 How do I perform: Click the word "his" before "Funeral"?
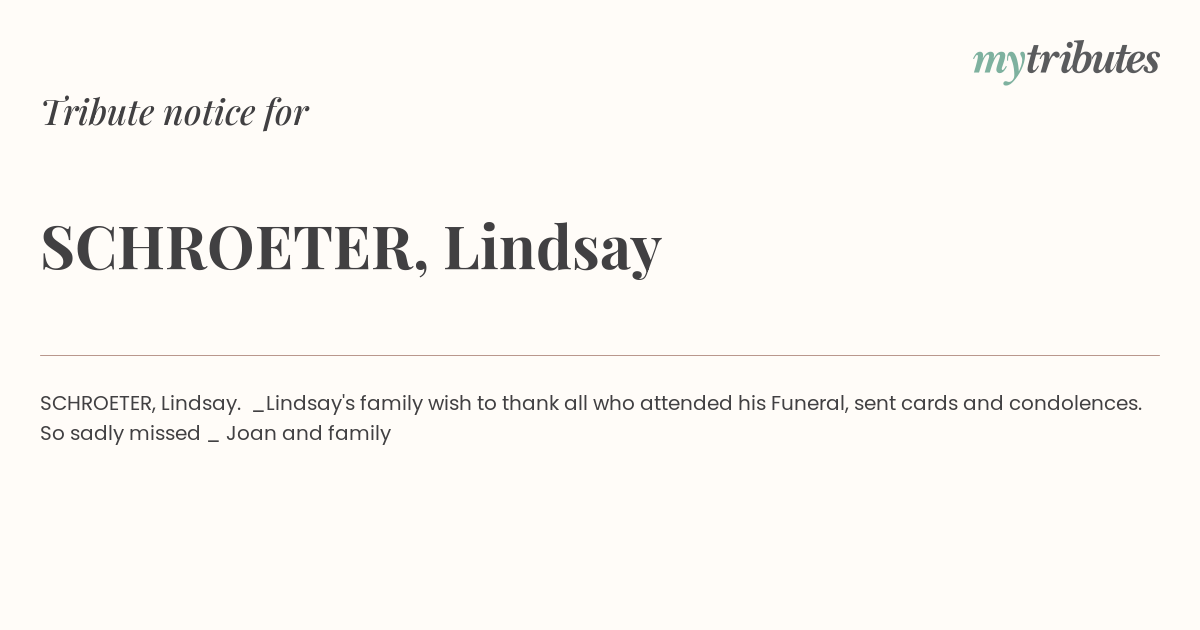pos(752,403)
